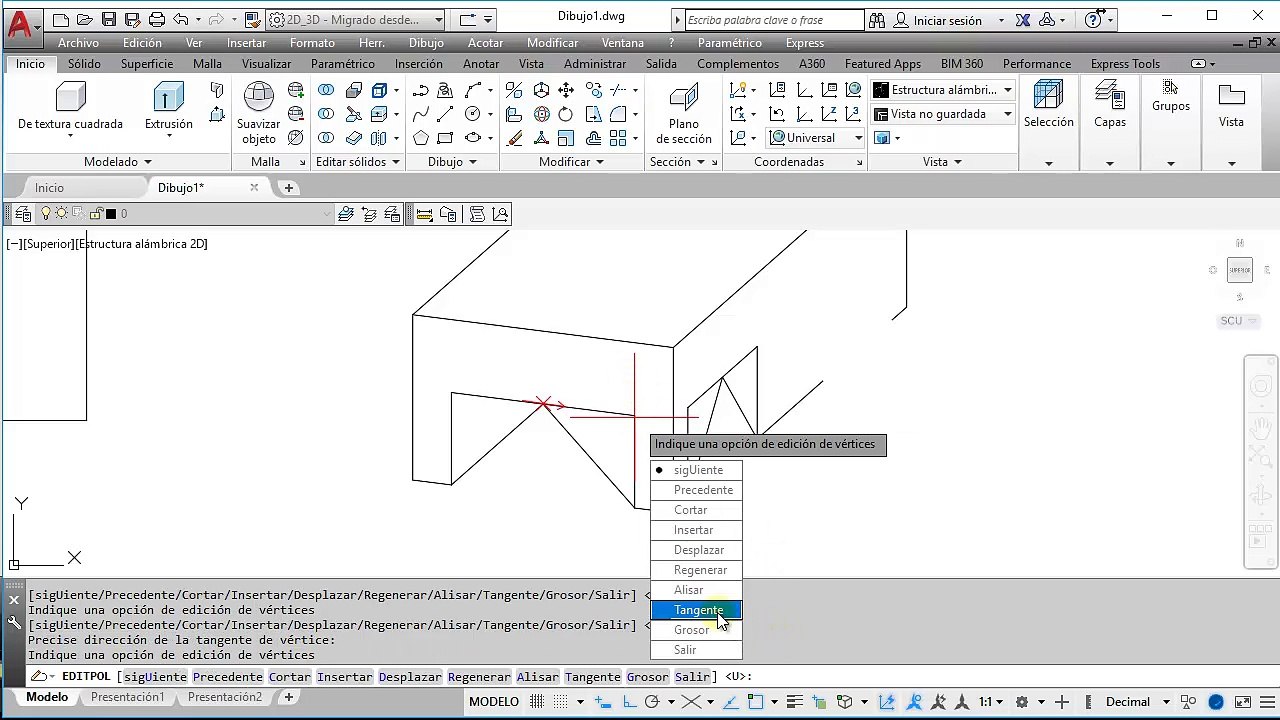Click the solid Union icon in Editar sólidos

point(326,90)
